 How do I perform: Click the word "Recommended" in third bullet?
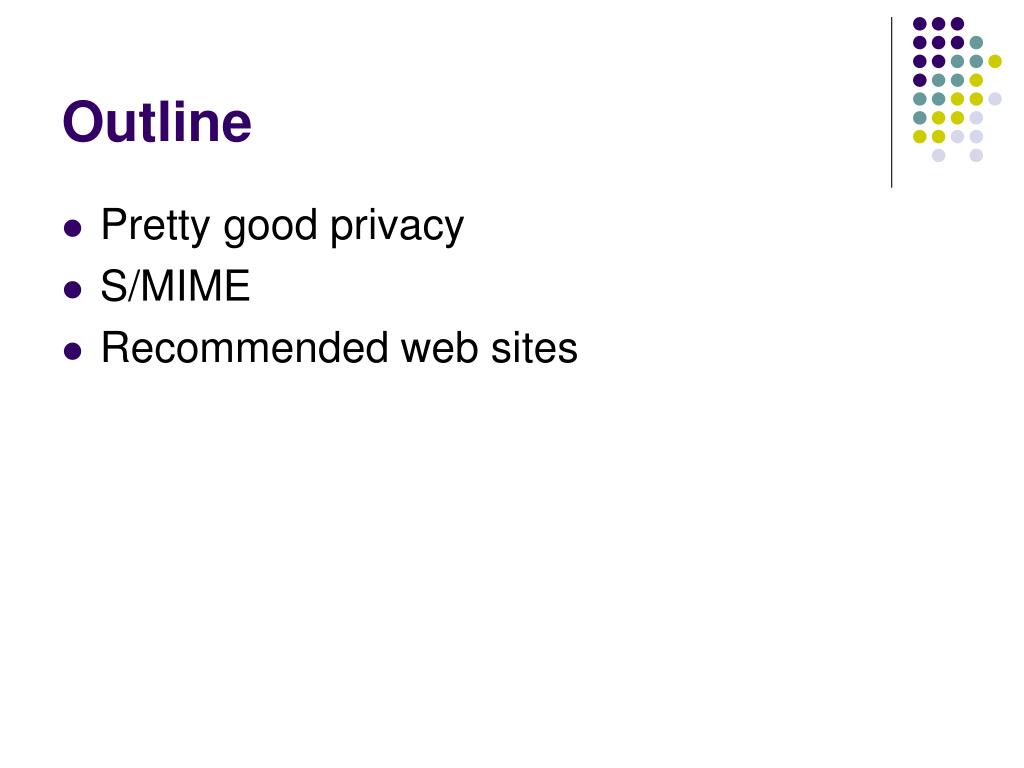click(245, 347)
